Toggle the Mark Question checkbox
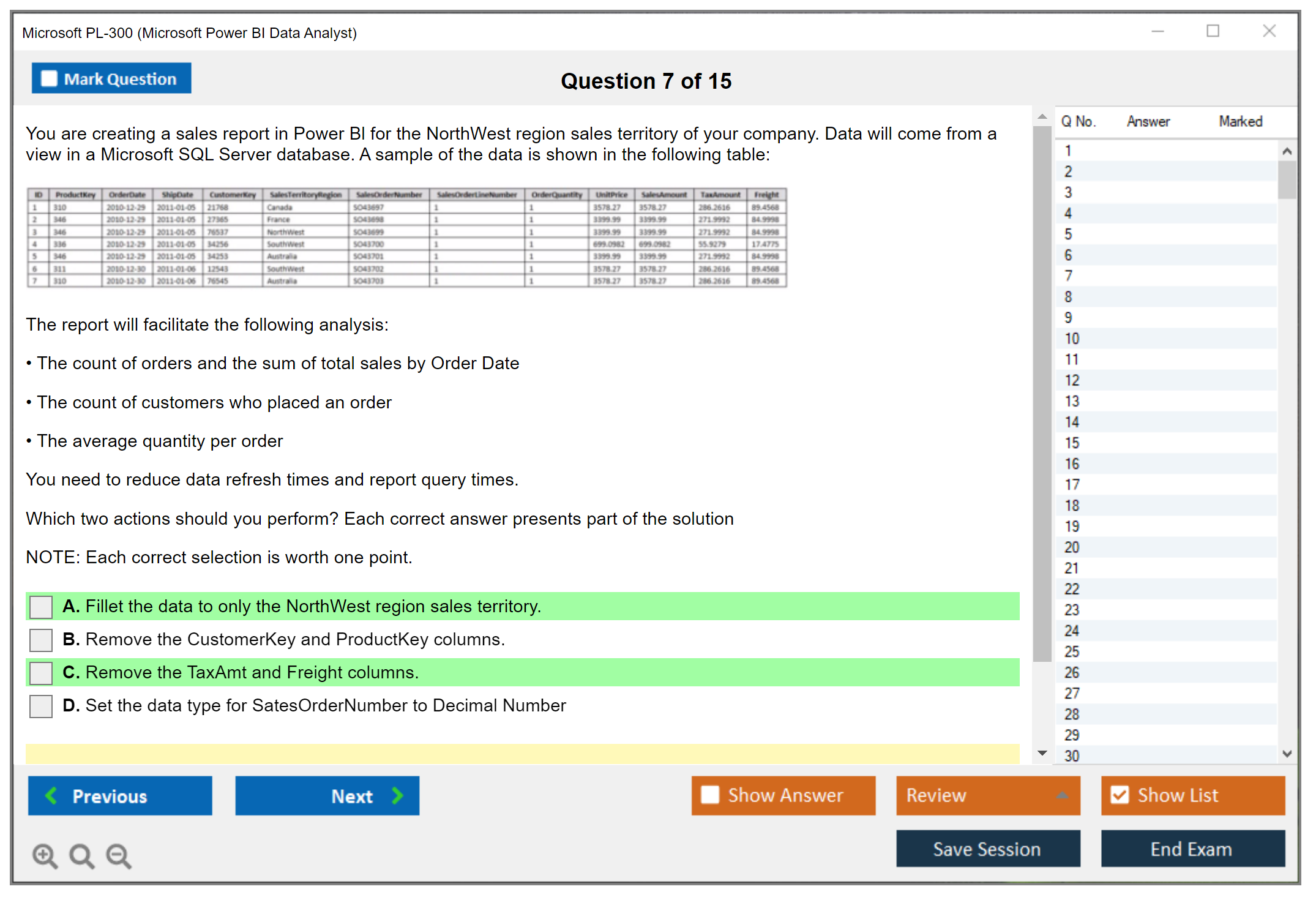Viewport: 1316px width, 900px height. (49, 78)
